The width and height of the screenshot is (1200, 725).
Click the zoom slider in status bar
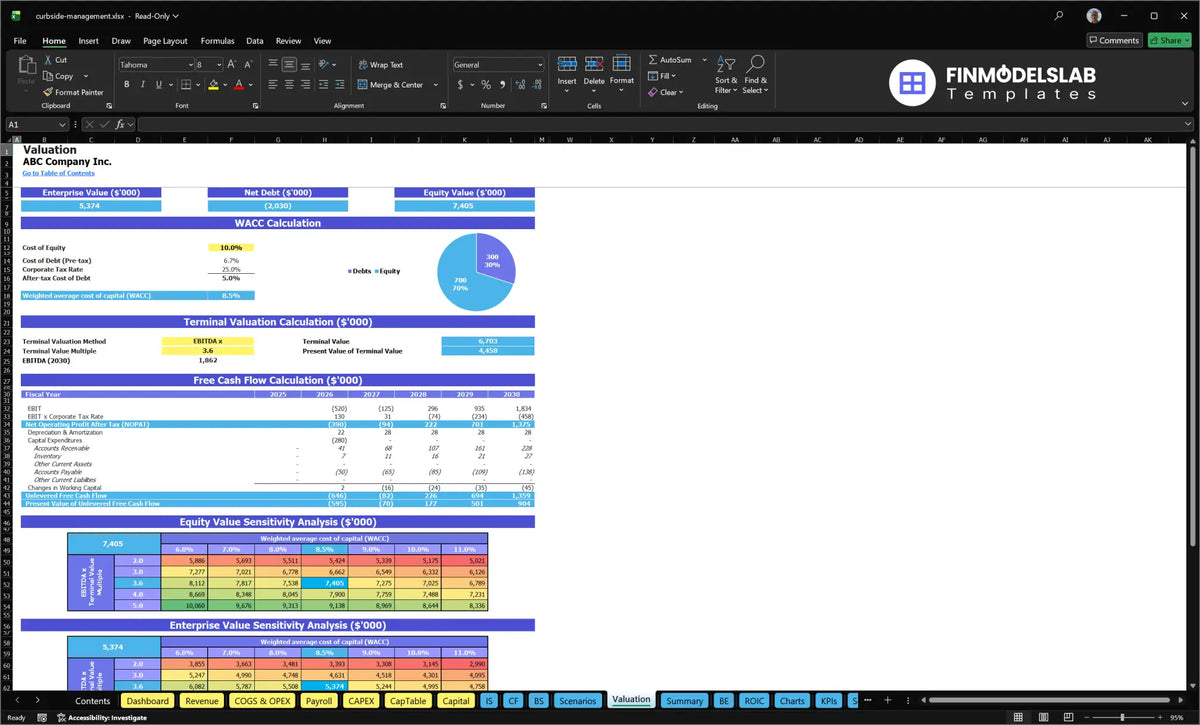pos(1122,717)
